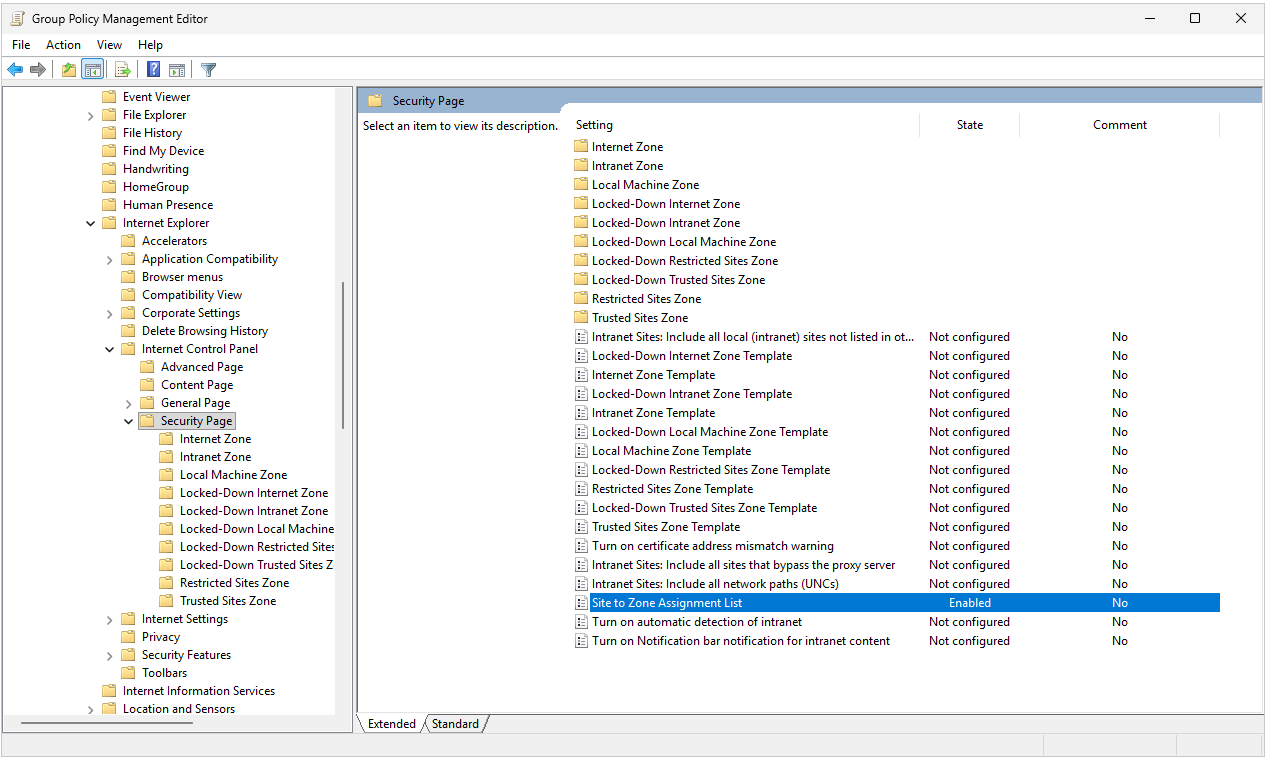Select Browser menus tree item
1266x759 pixels.
(x=182, y=277)
